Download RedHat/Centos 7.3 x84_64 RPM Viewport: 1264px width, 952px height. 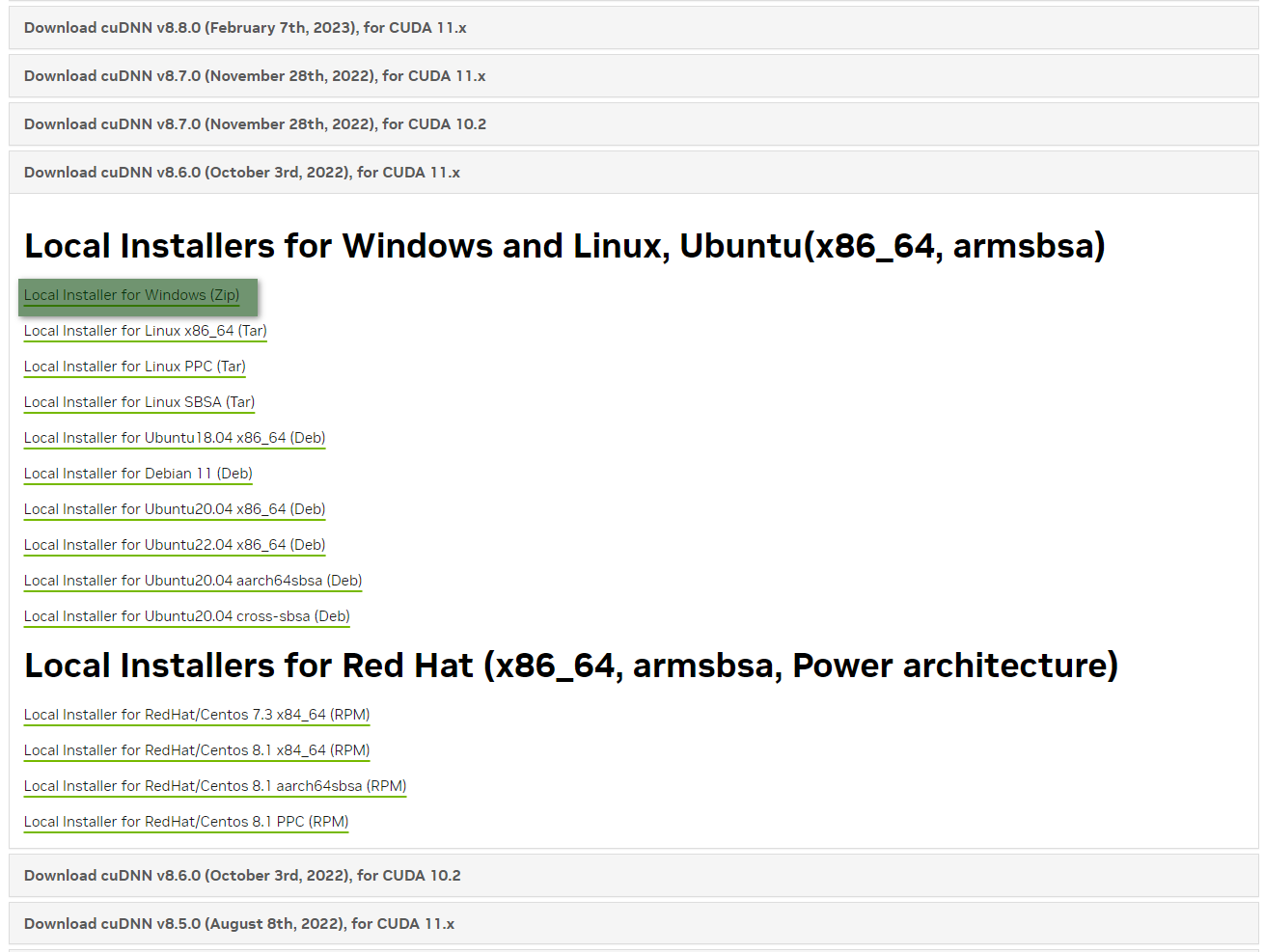pyautogui.click(x=197, y=715)
